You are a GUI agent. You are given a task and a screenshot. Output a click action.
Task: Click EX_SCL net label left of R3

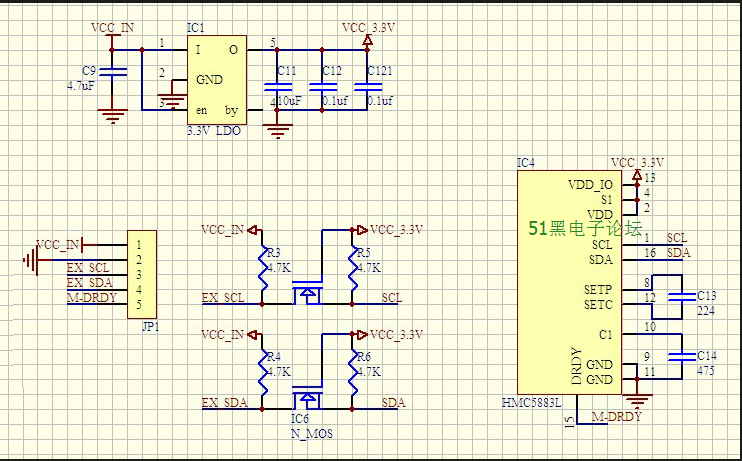pos(223,298)
